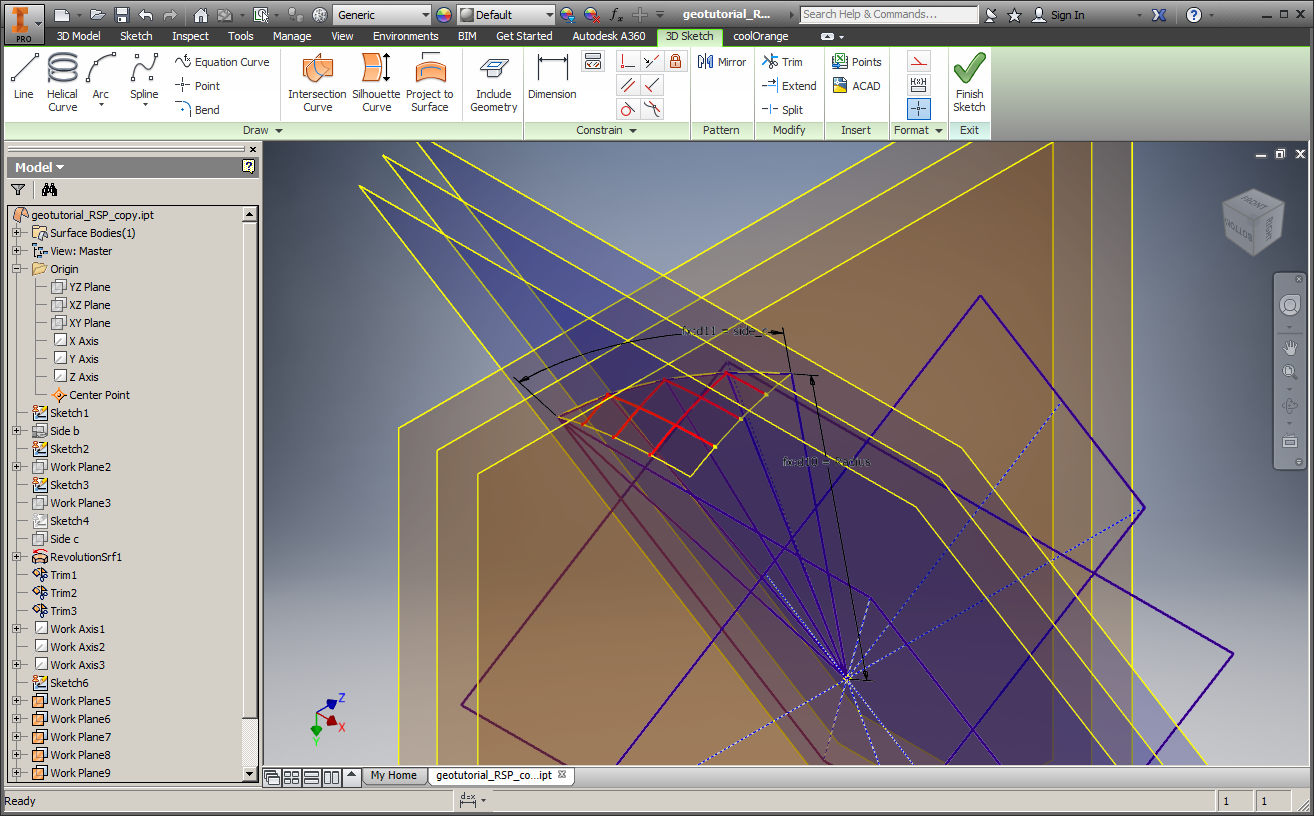The height and width of the screenshot is (816, 1314).
Task: Save the document from quick access toolbar
Action: [x=122, y=15]
